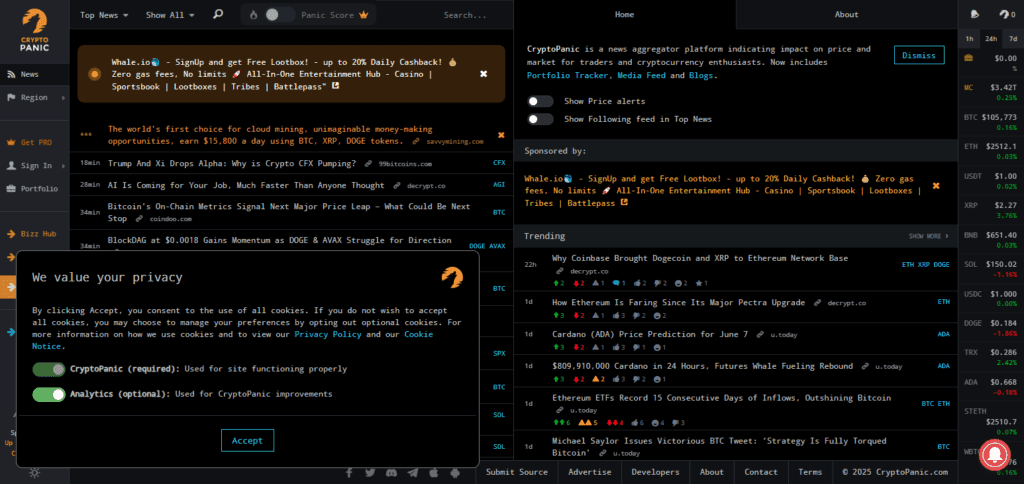Toggle the Panic Score slider switch
This screenshot has height=484, width=1024.
280,14
